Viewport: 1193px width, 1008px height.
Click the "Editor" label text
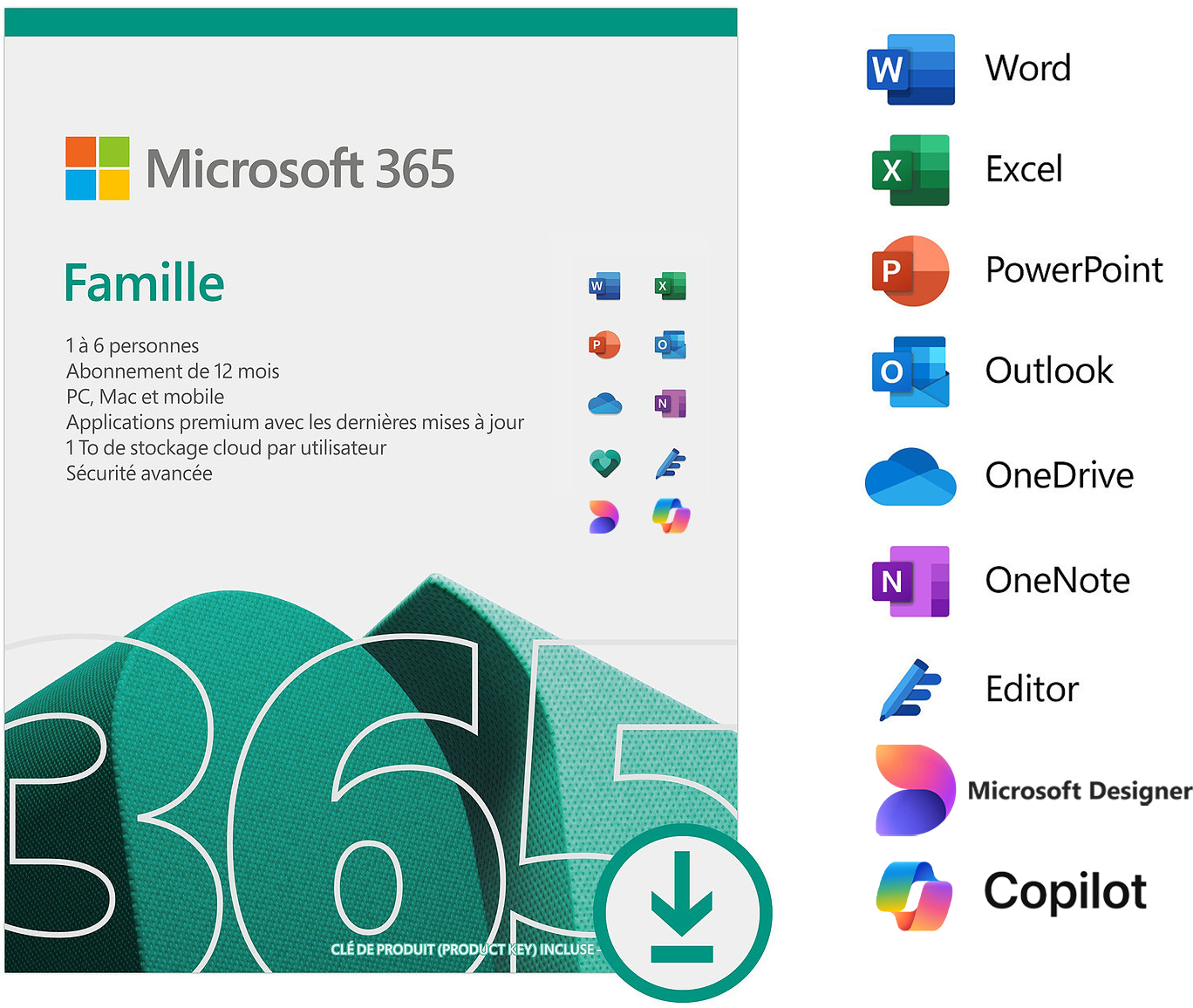[x=1033, y=690]
